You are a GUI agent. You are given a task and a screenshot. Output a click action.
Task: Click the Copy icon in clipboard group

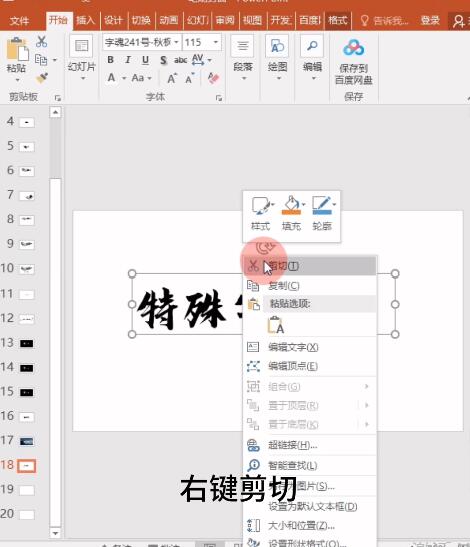(42, 60)
